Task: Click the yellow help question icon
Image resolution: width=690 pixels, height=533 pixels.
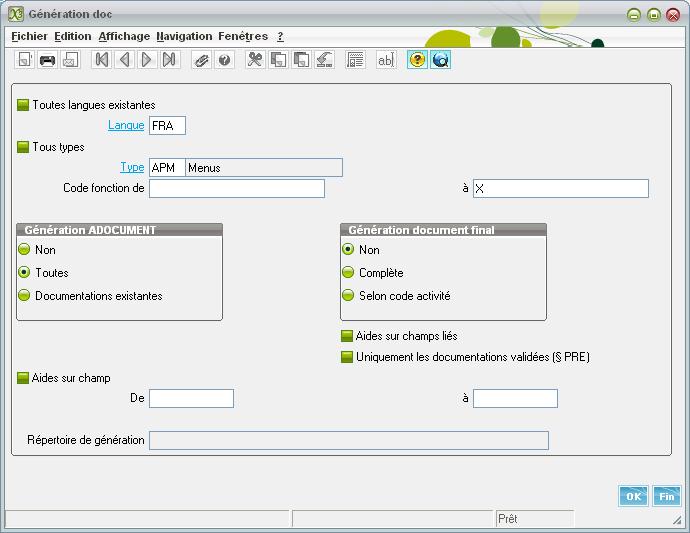Action: click(x=417, y=60)
